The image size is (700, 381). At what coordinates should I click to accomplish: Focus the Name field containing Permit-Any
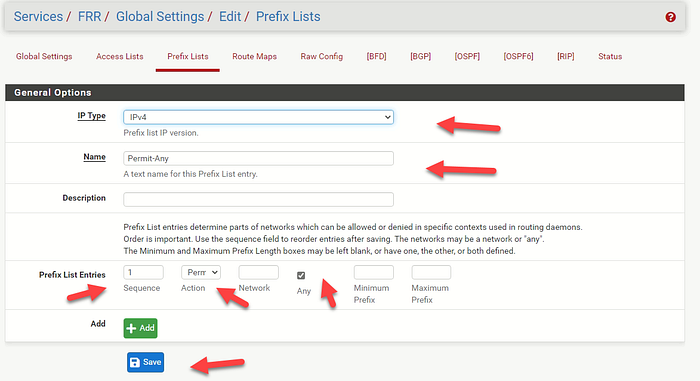click(258, 158)
